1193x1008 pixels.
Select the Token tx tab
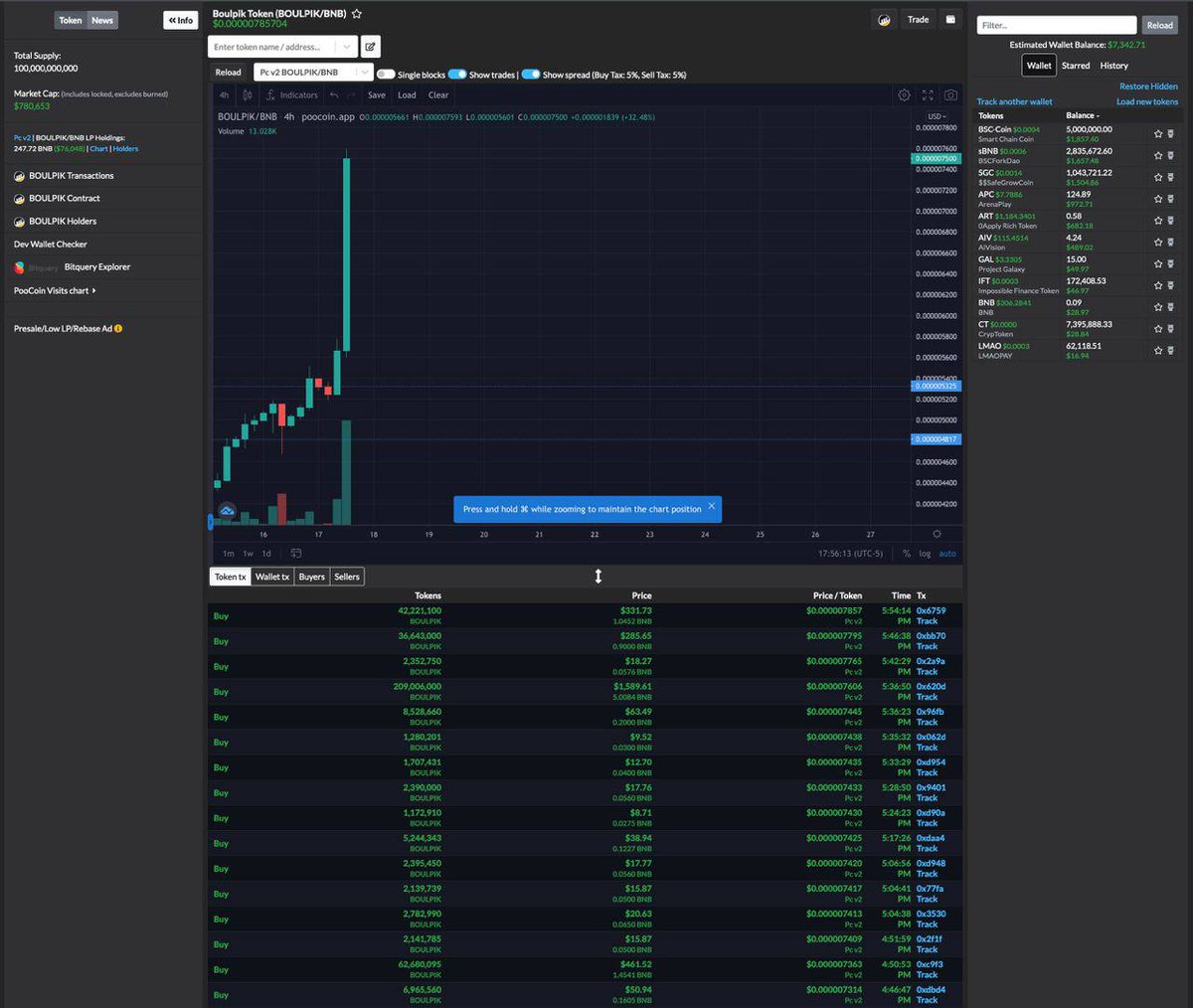(230, 577)
